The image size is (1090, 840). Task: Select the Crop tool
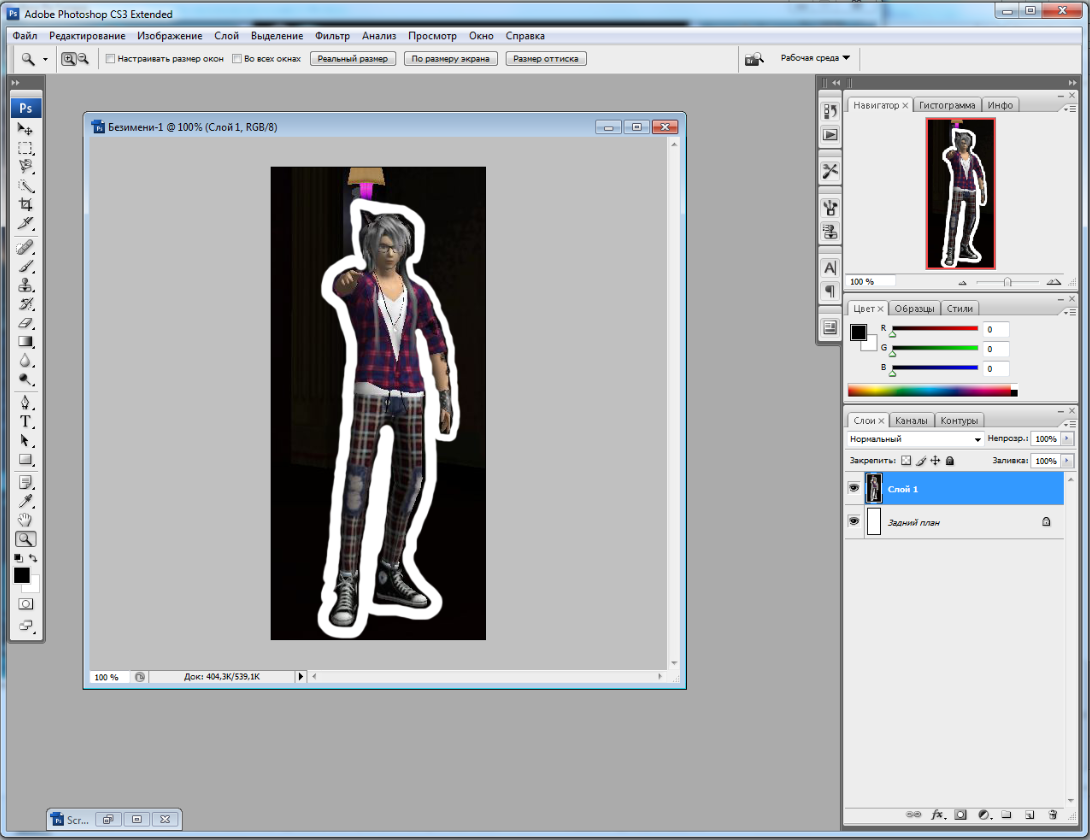coord(26,205)
